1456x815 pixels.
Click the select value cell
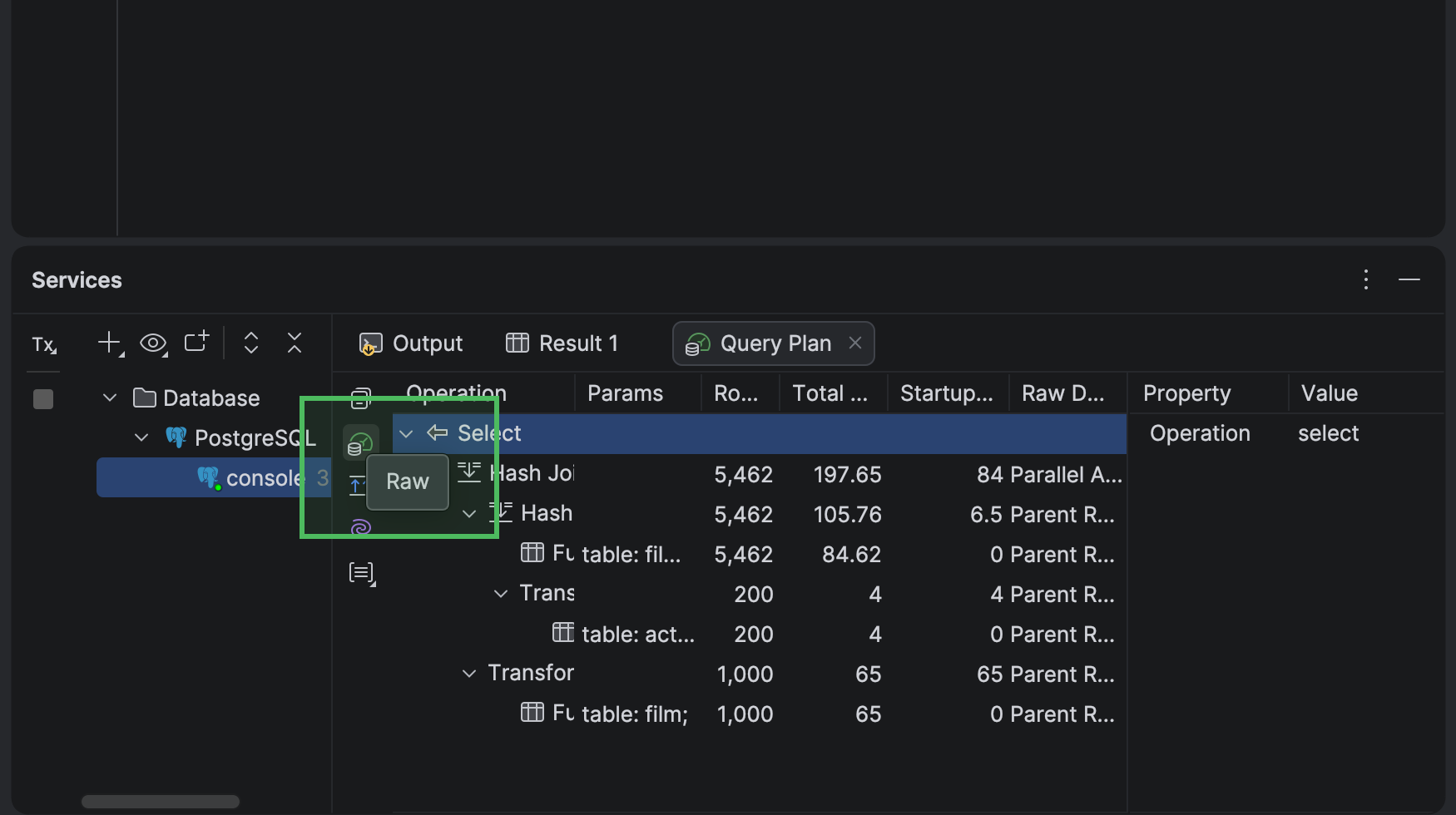1328,433
